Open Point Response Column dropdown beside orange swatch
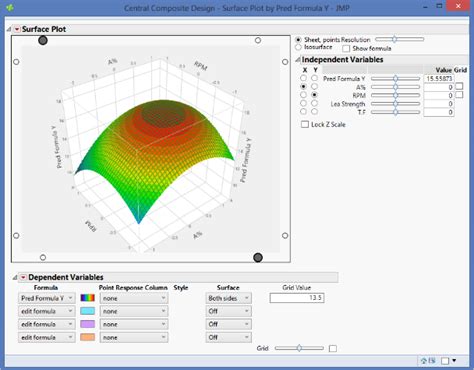This screenshot has height=370, width=474. pos(134,337)
